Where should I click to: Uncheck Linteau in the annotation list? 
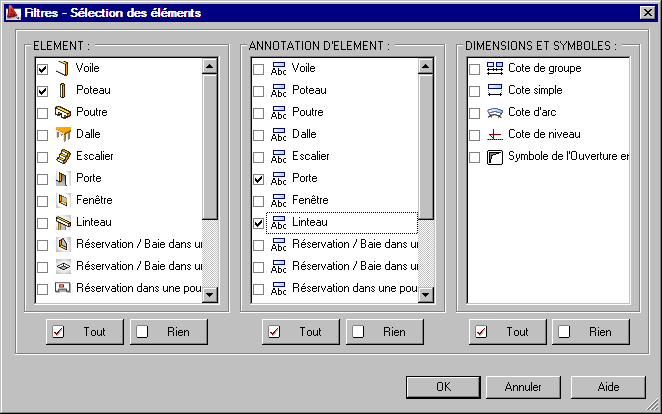259,223
